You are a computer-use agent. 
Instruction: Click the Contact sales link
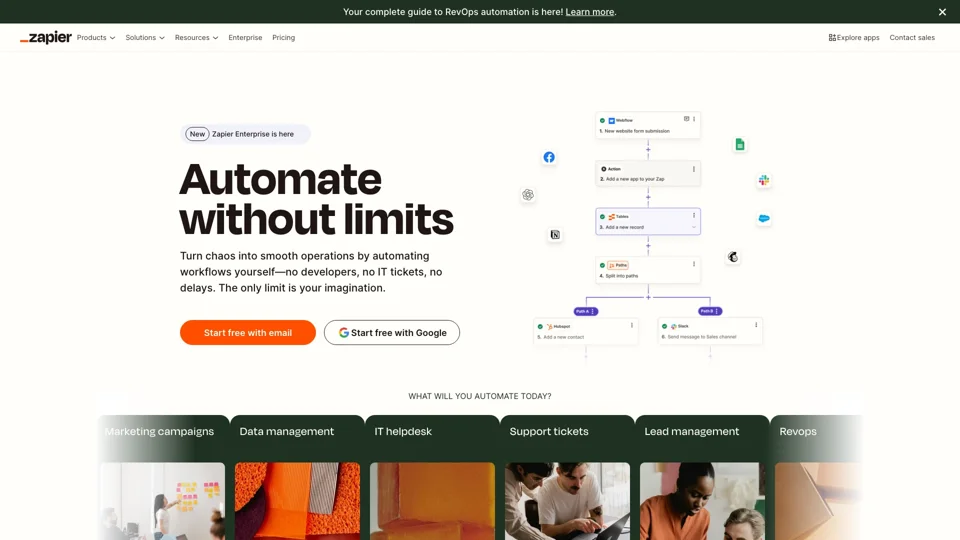[x=912, y=37]
